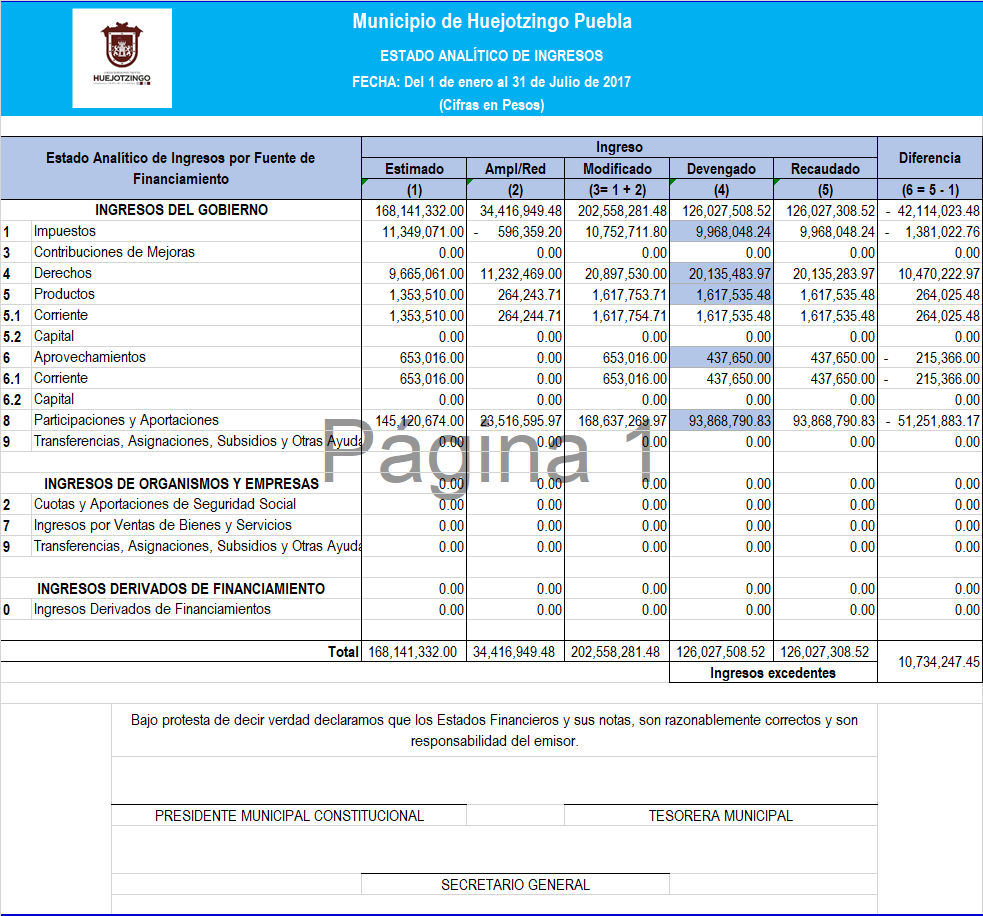Click ingresos excedentes amount 10,734,247.45
Screen dimensions: 983x916
click(x=938, y=662)
